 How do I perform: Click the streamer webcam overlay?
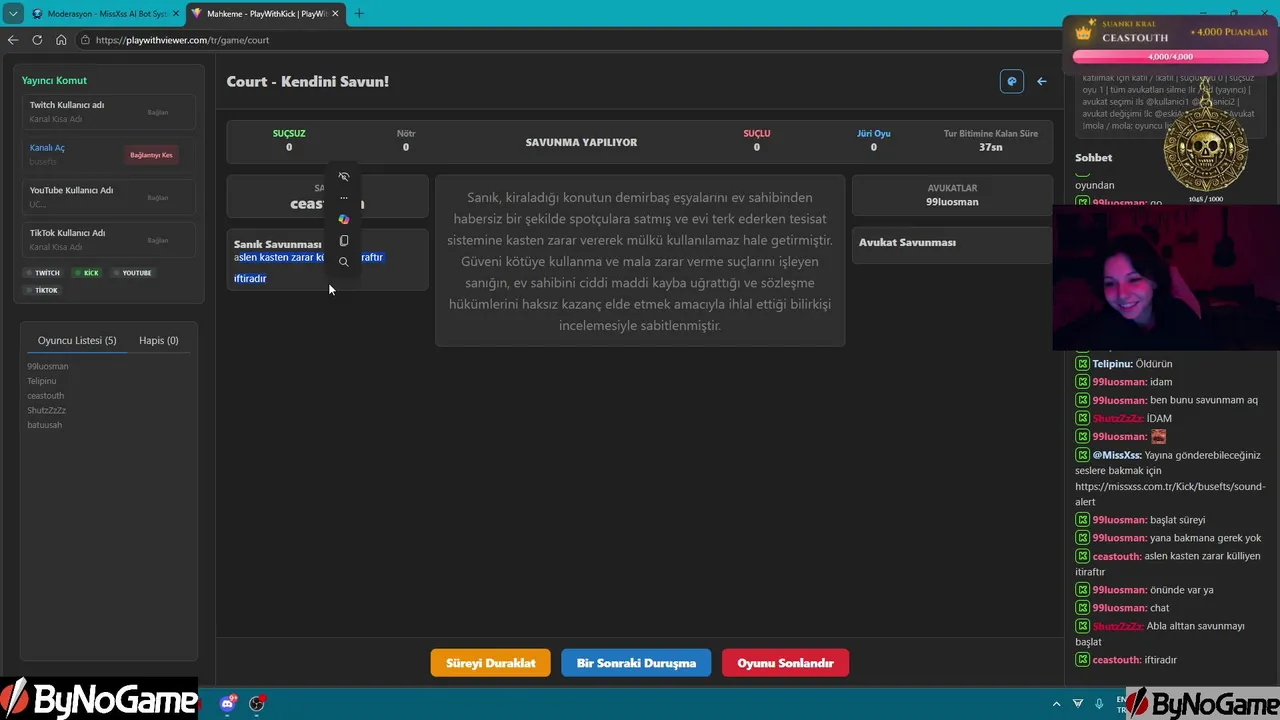(x=1166, y=277)
